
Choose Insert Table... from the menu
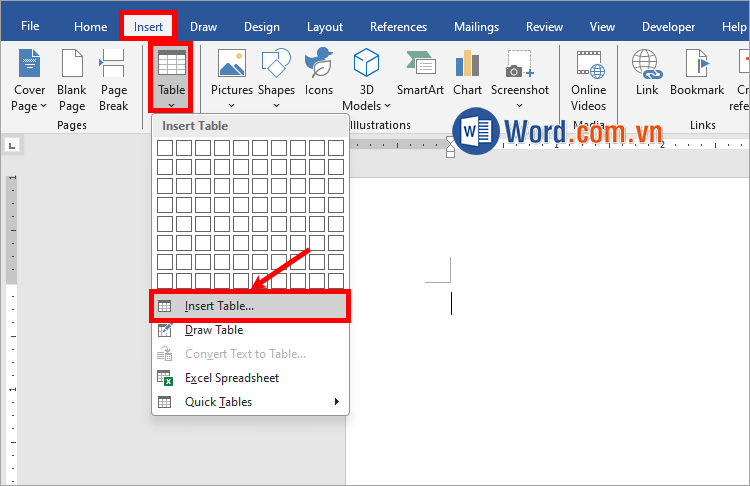250,306
